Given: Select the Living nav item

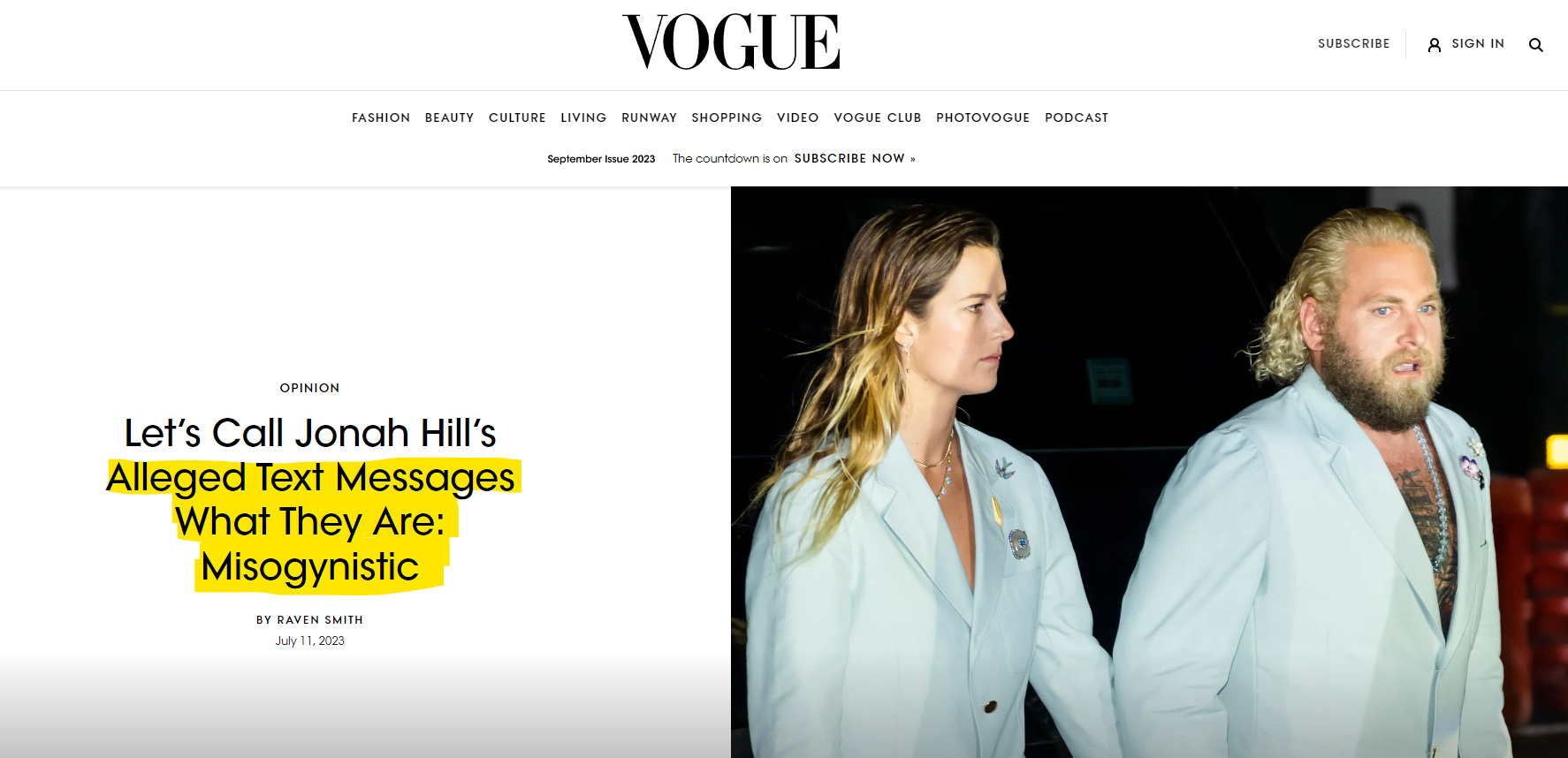Looking at the screenshot, I should click(x=583, y=117).
